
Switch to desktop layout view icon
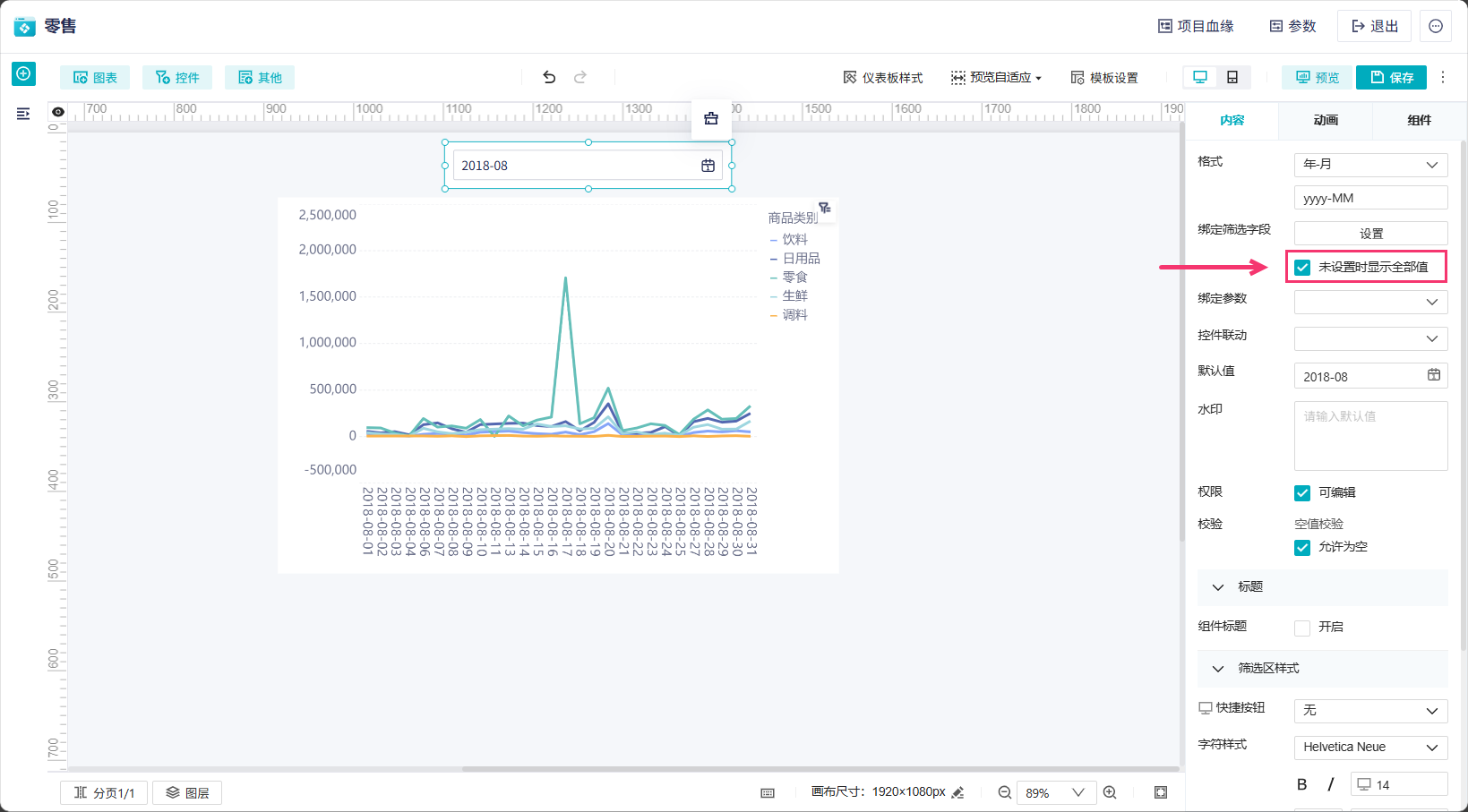pyautogui.click(x=1200, y=78)
